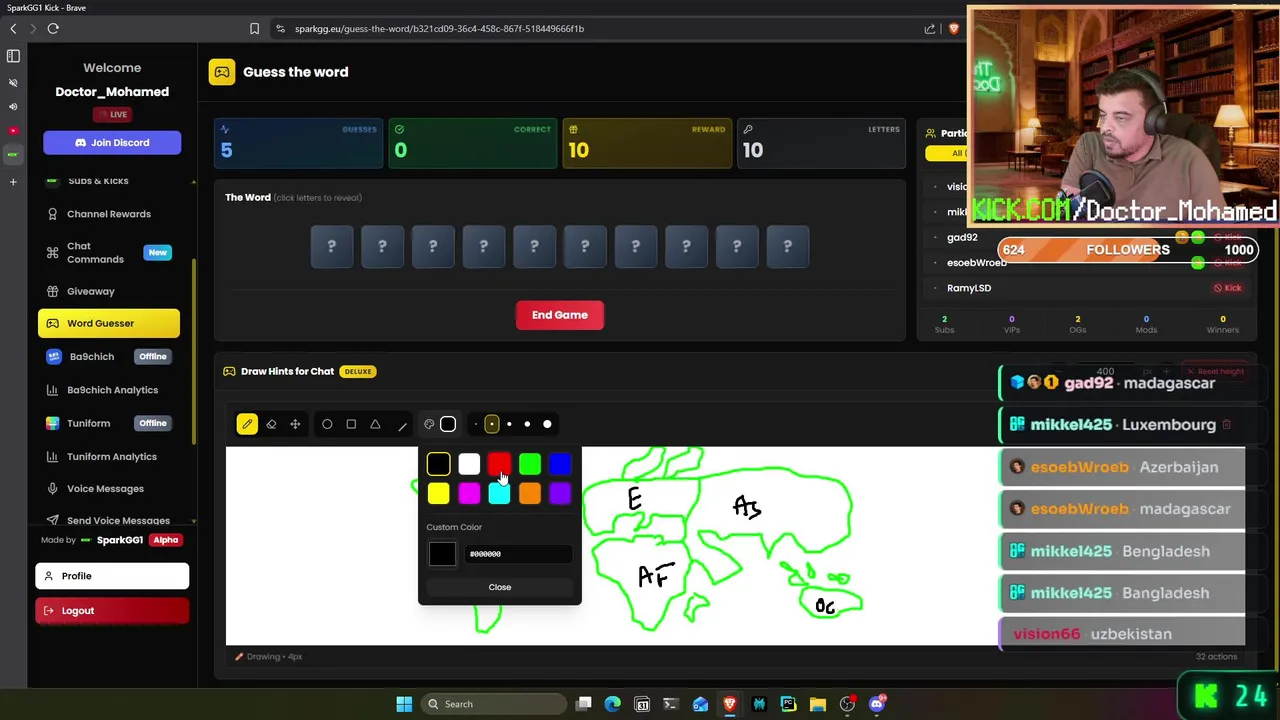Open Microsoft Edge from taskbar
The height and width of the screenshot is (720, 1280).
613,704
